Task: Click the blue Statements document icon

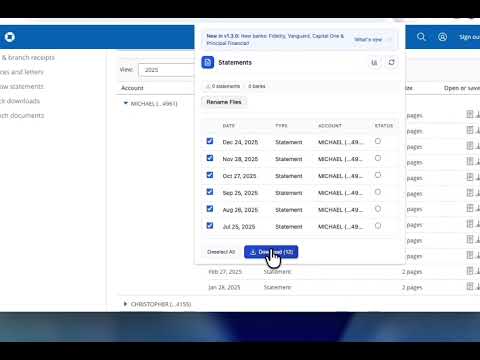Action: [x=208, y=62]
